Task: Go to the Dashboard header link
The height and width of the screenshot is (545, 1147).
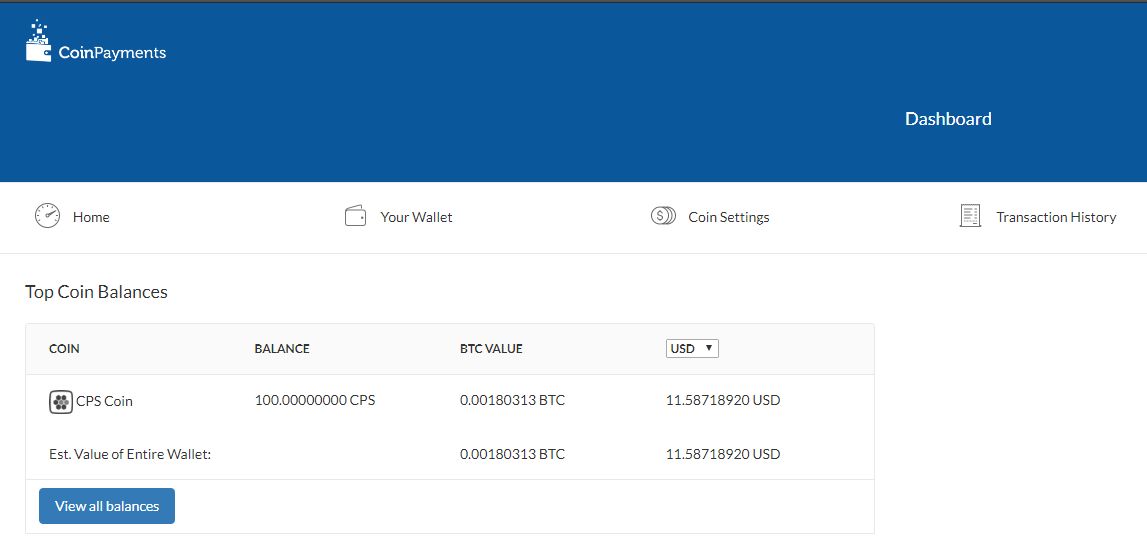Action: point(948,119)
